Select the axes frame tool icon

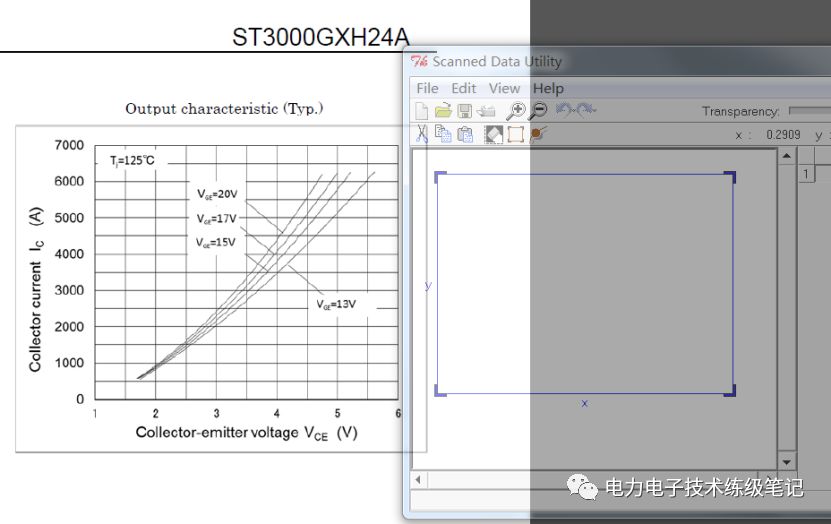click(x=515, y=134)
